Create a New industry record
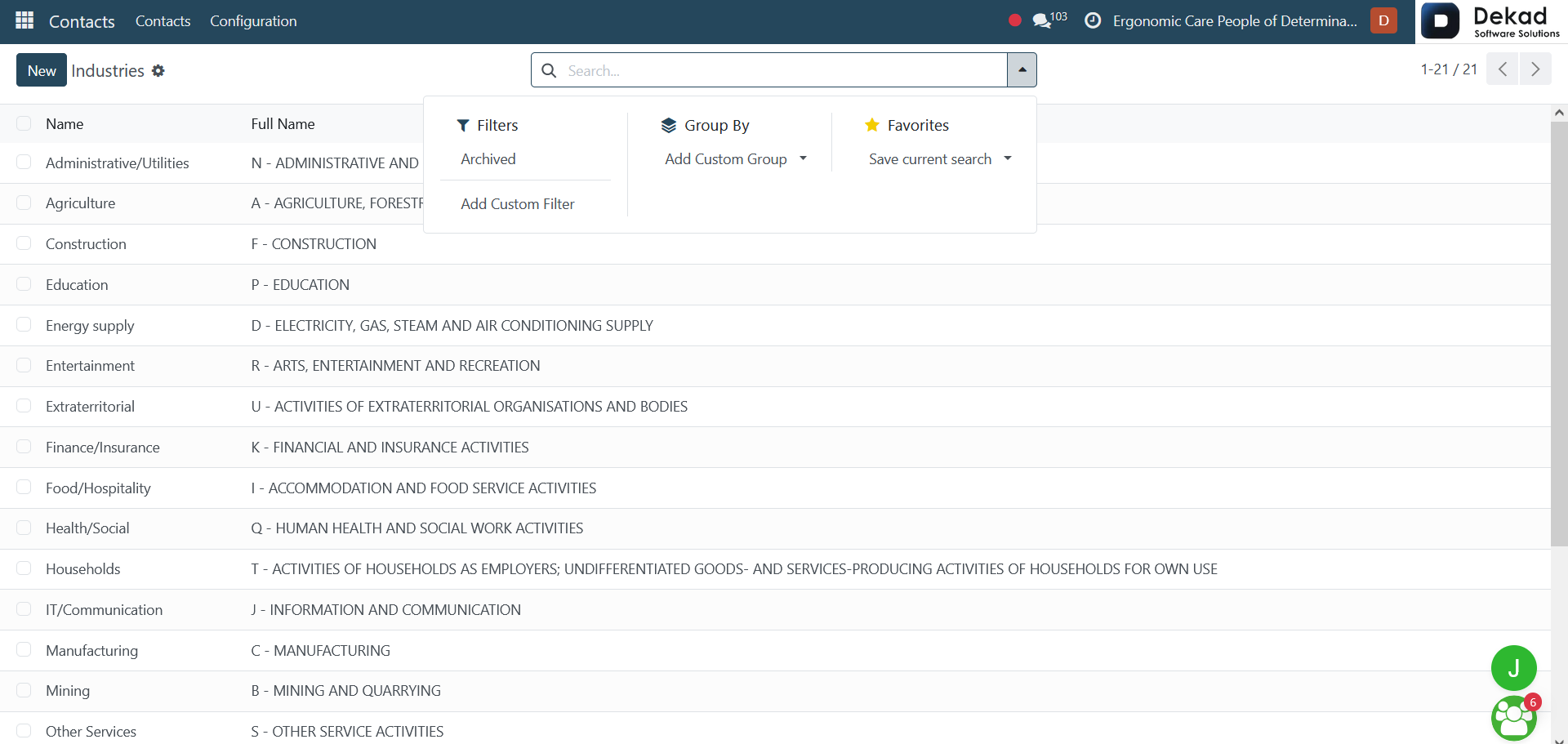This screenshot has height=744, width=1568. point(42,70)
